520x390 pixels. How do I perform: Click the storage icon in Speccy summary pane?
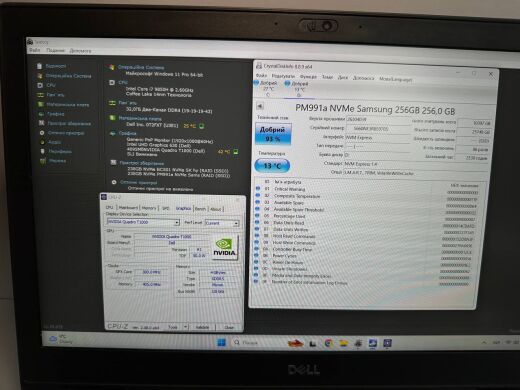(x=113, y=163)
